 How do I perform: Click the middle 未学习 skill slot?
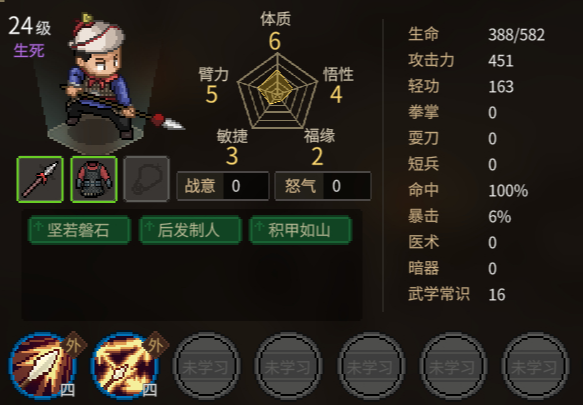(x=371, y=367)
